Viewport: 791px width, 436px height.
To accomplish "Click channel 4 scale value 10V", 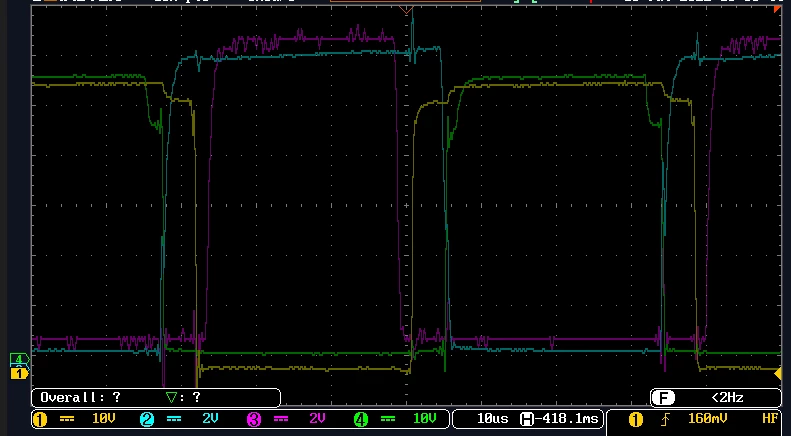I will coord(424,418).
